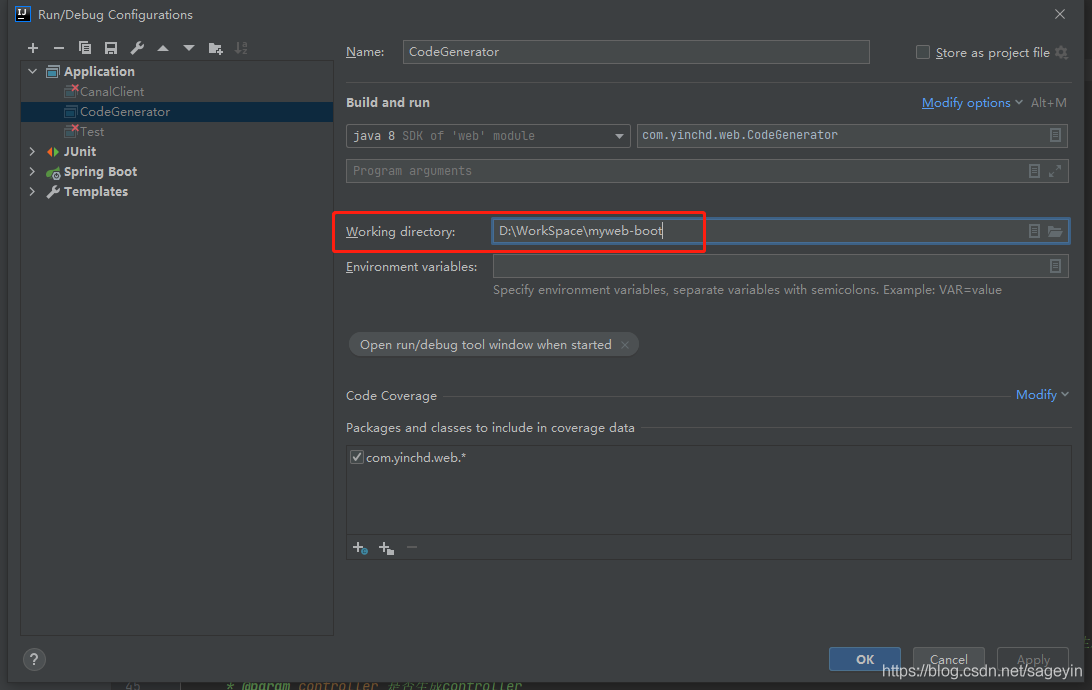Click the Save Configuration disk icon
This screenshot has height=690, width=1092.
111,48
